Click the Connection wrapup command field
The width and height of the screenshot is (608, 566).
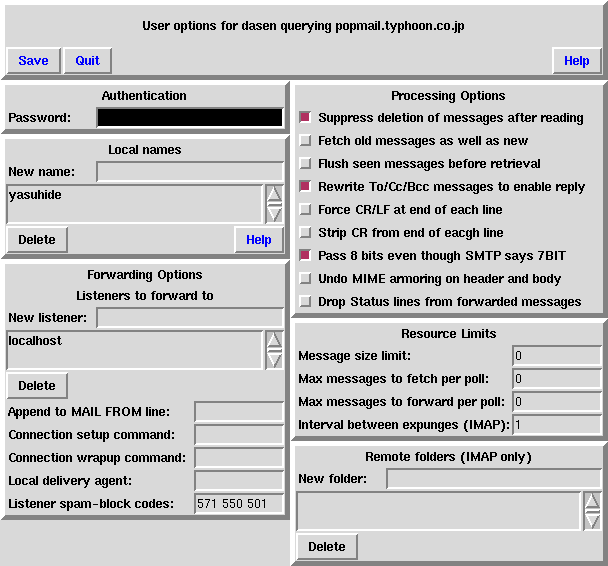click(239, 458)
